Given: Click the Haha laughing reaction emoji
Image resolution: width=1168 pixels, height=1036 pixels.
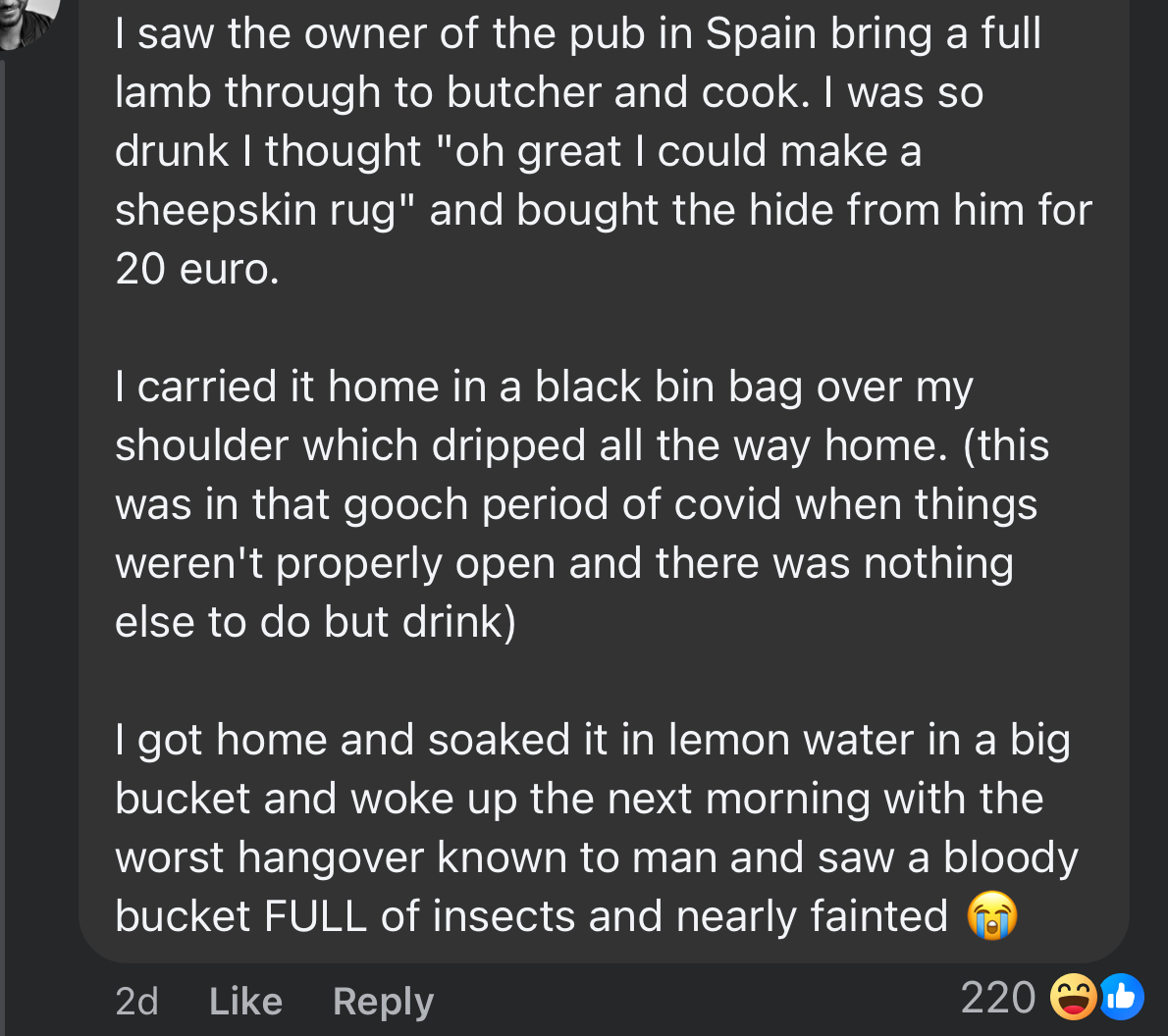Looking at the screenshot, I should tap(1074, 998).
